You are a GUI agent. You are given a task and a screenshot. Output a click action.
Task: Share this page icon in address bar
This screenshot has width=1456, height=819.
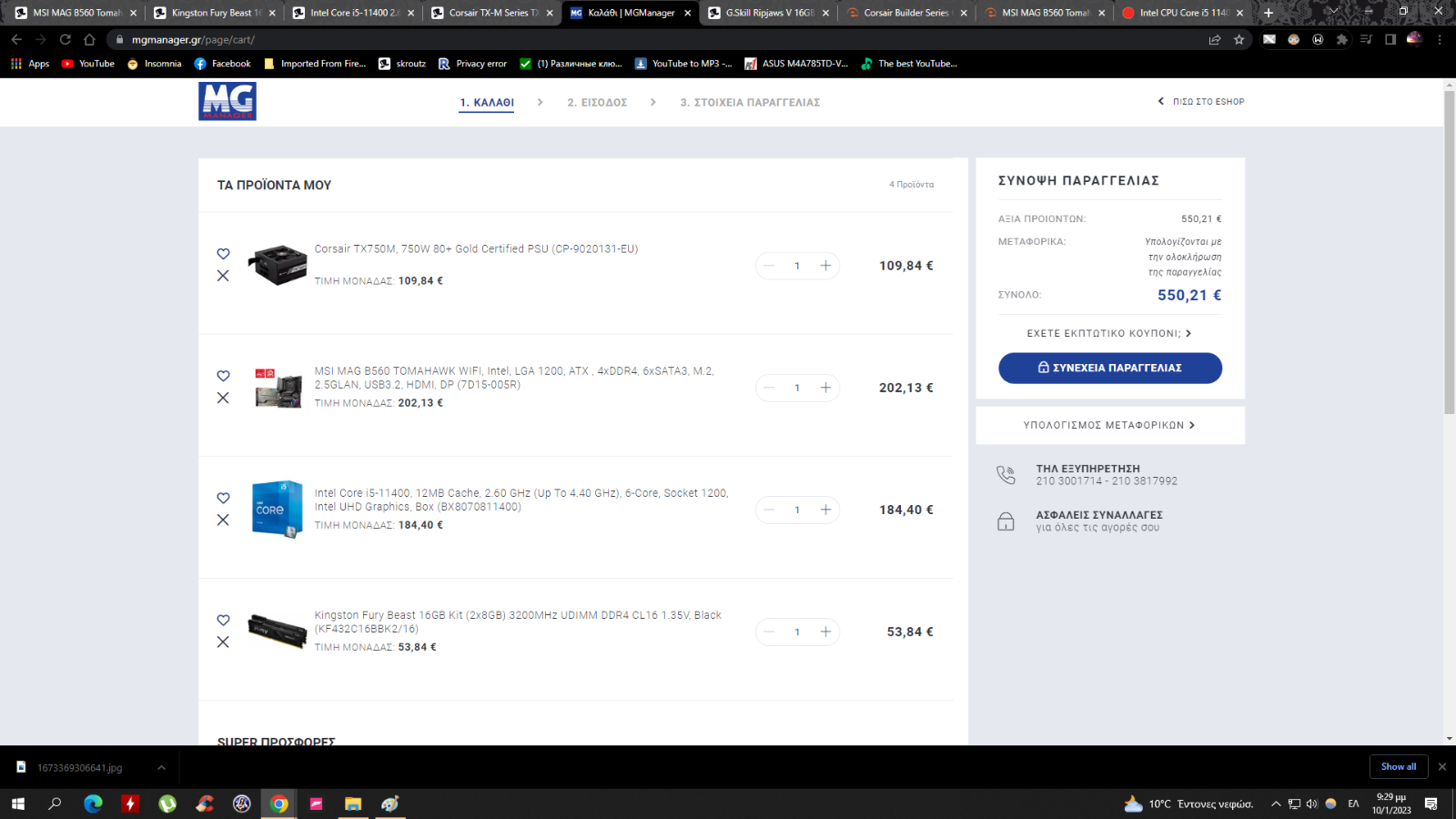tap(1214, 39)
